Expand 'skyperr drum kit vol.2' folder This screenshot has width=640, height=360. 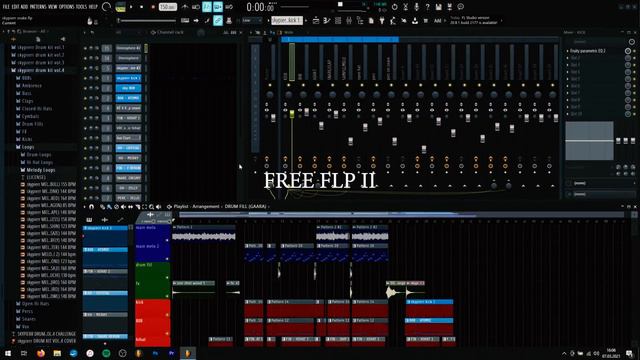(x=38, y=55)
